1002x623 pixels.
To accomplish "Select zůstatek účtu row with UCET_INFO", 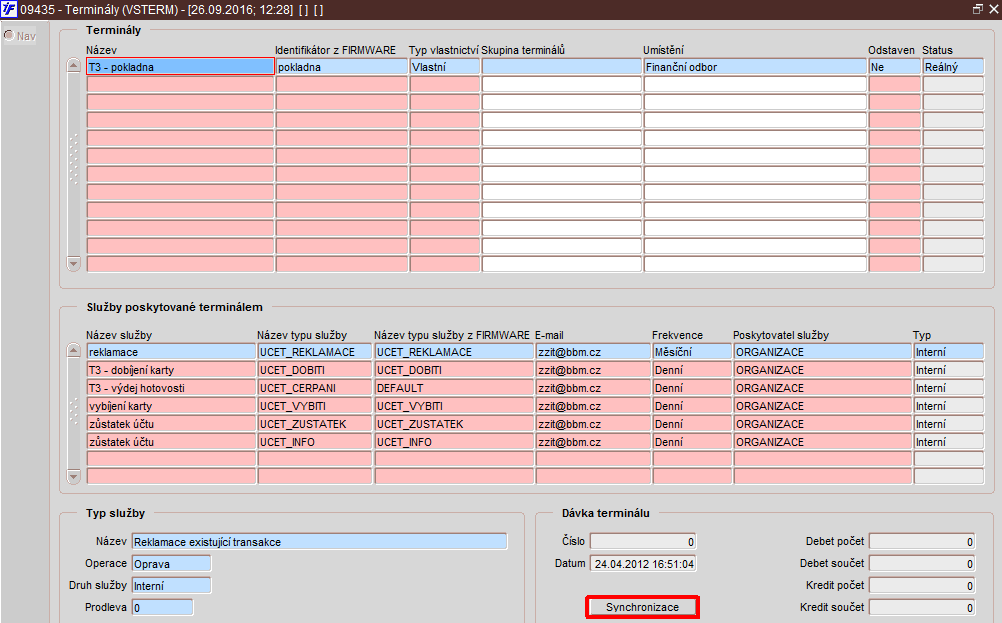I will (171, 441).
